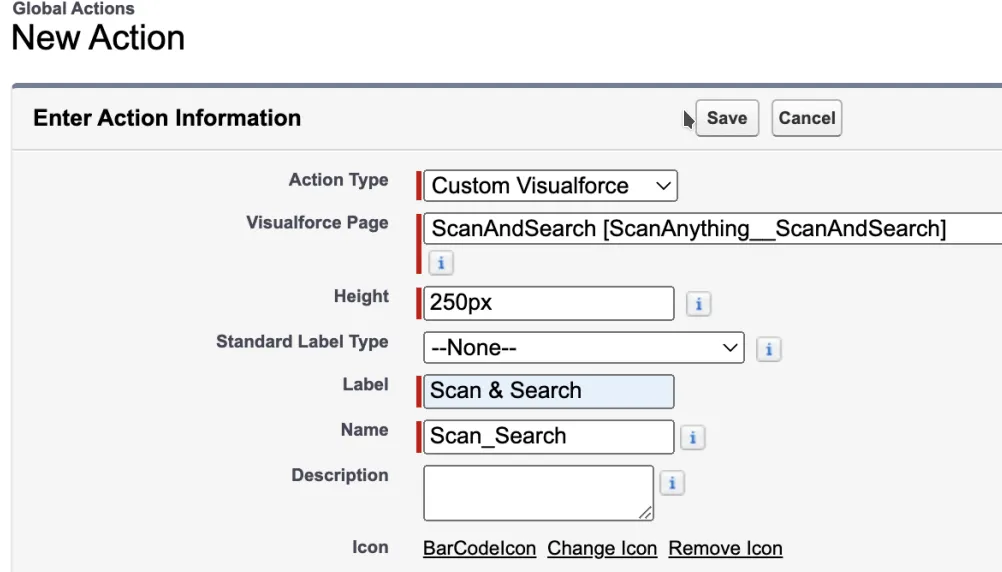Click into the Label text field
1002x572 pixels.
(548, 391)
